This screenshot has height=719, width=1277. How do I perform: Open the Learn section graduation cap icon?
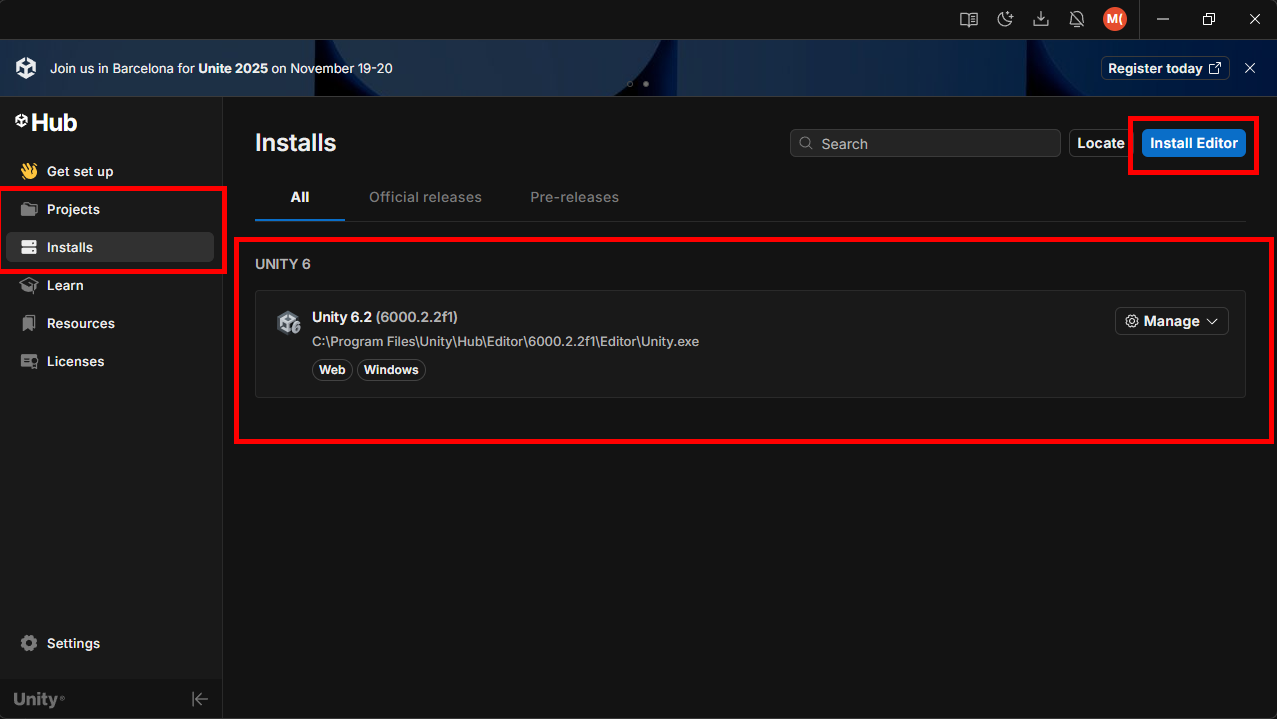(x=29, y=285)
